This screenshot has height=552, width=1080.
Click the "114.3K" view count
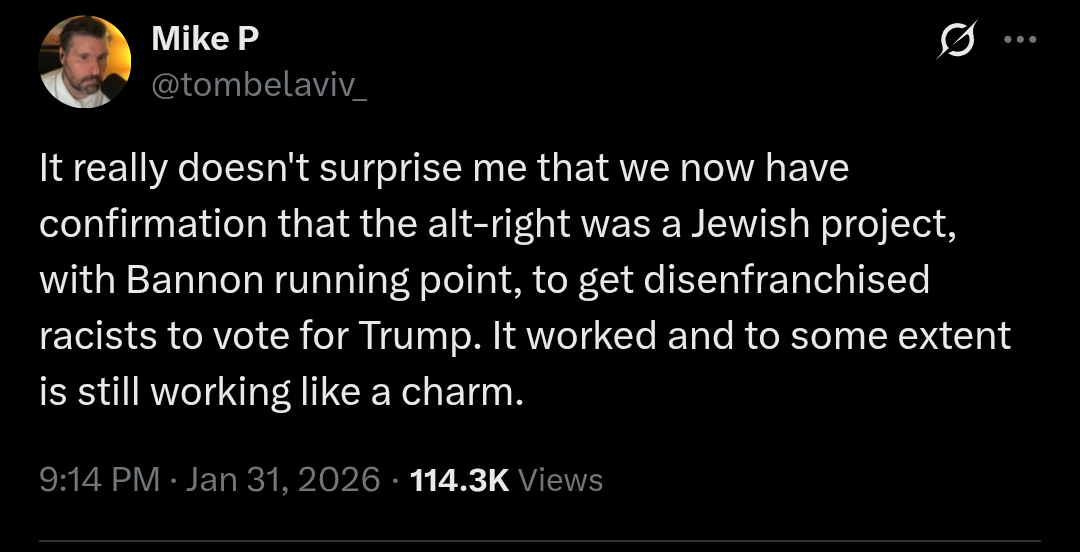point(461,480)
